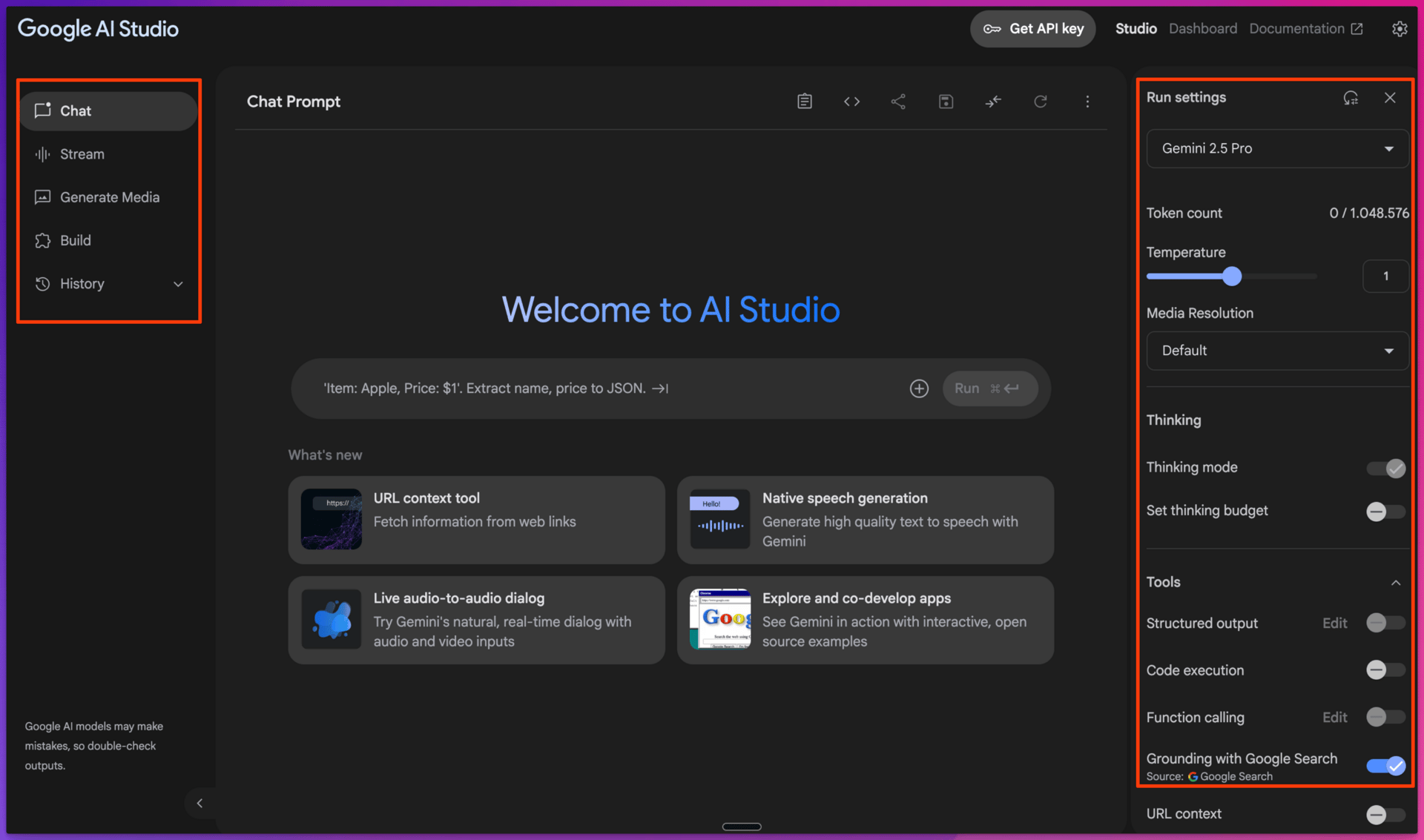Image resolution: width=1424 pixels, height=840 pixels.
Task: Click the compare mode arrows icon
Action: pos(993,102)
